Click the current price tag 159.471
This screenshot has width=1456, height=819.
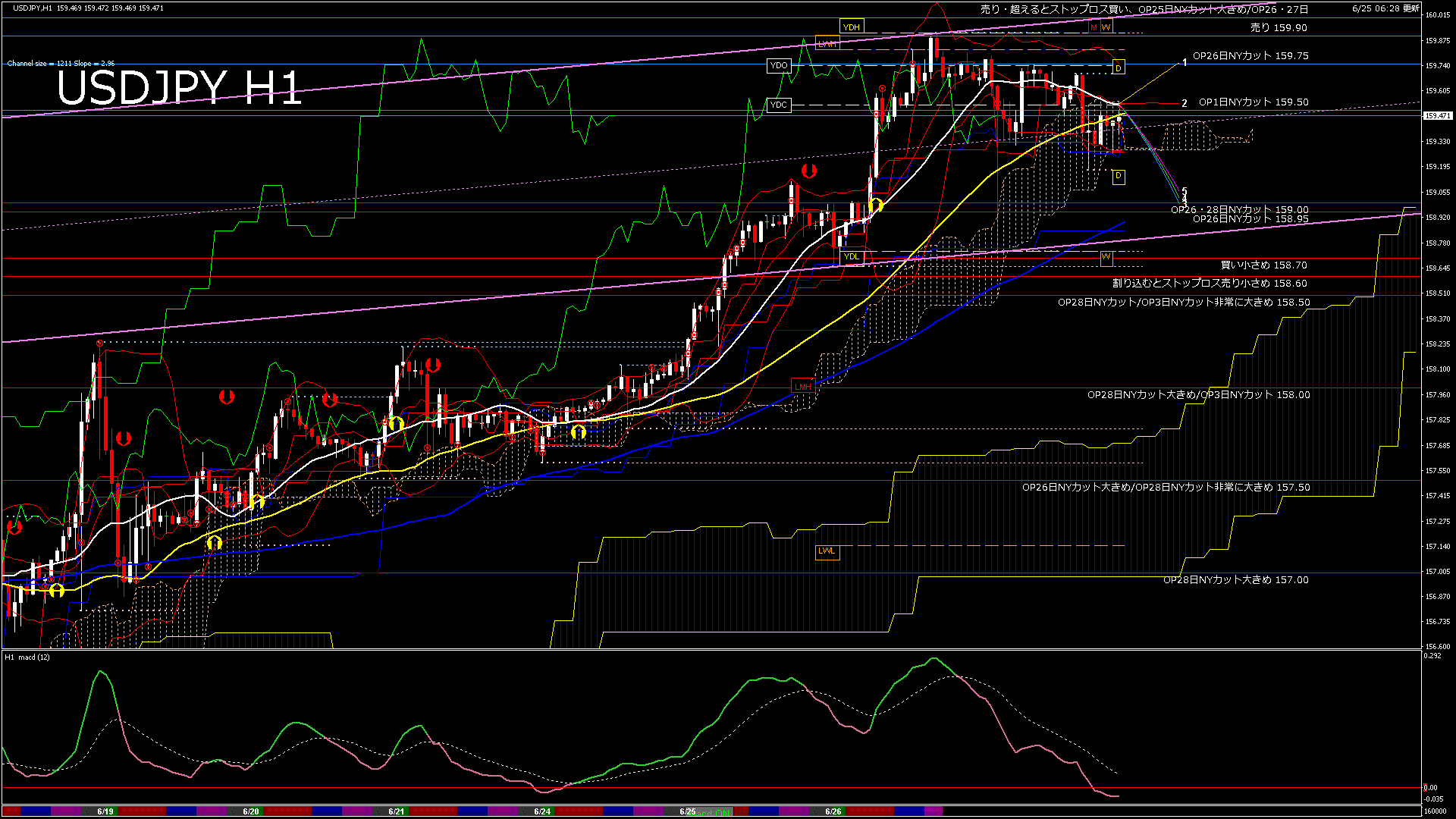(x=1439, y=116)
